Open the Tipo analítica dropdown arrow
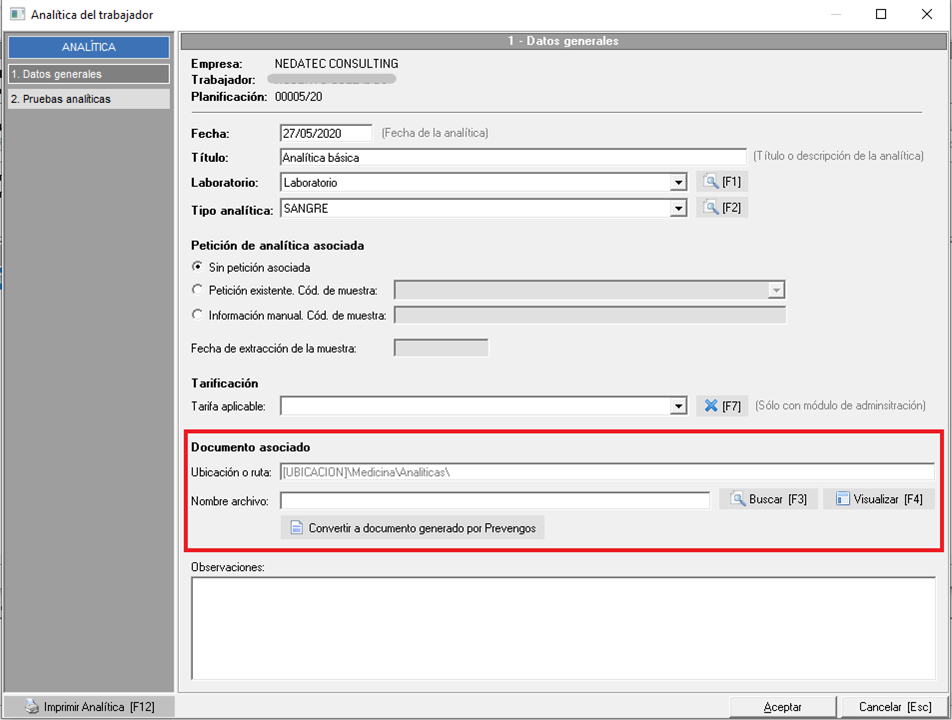952x720 pixels. click(678, 209)
